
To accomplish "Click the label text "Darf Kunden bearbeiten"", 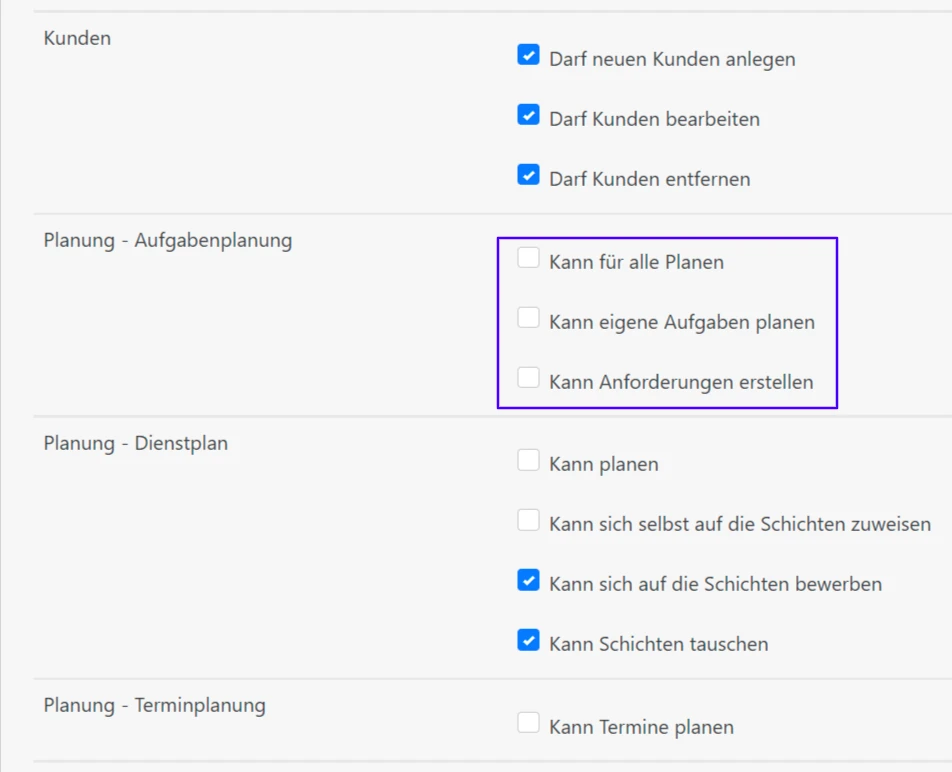I will coord(654,119).
